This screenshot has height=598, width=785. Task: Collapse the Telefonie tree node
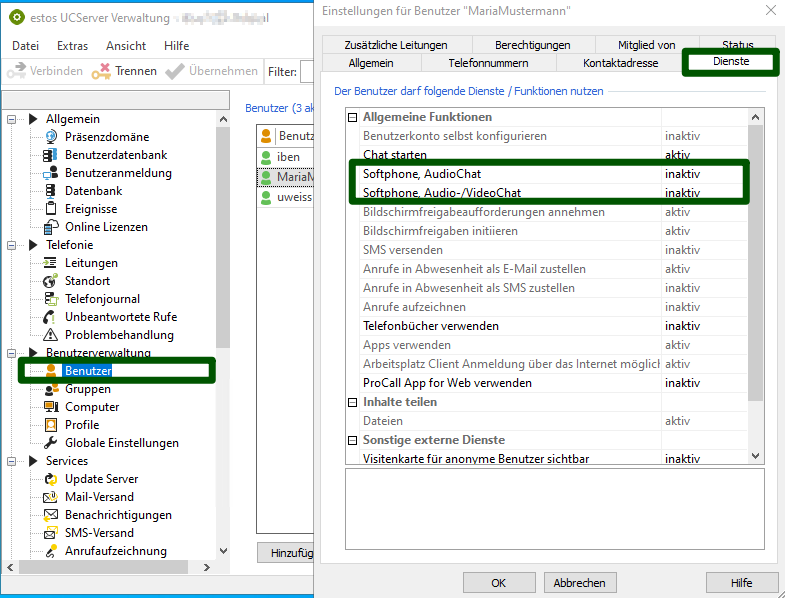tap(13, 245)
